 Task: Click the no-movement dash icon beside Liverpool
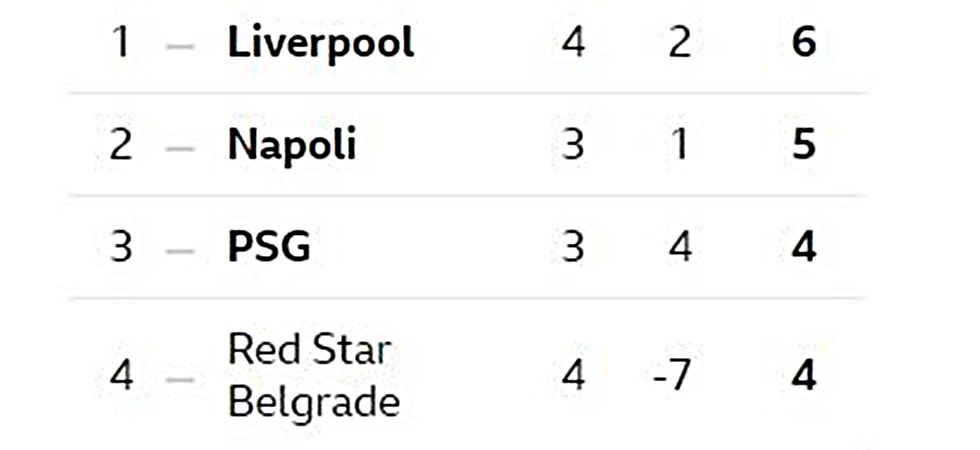[x=180, y=46]
